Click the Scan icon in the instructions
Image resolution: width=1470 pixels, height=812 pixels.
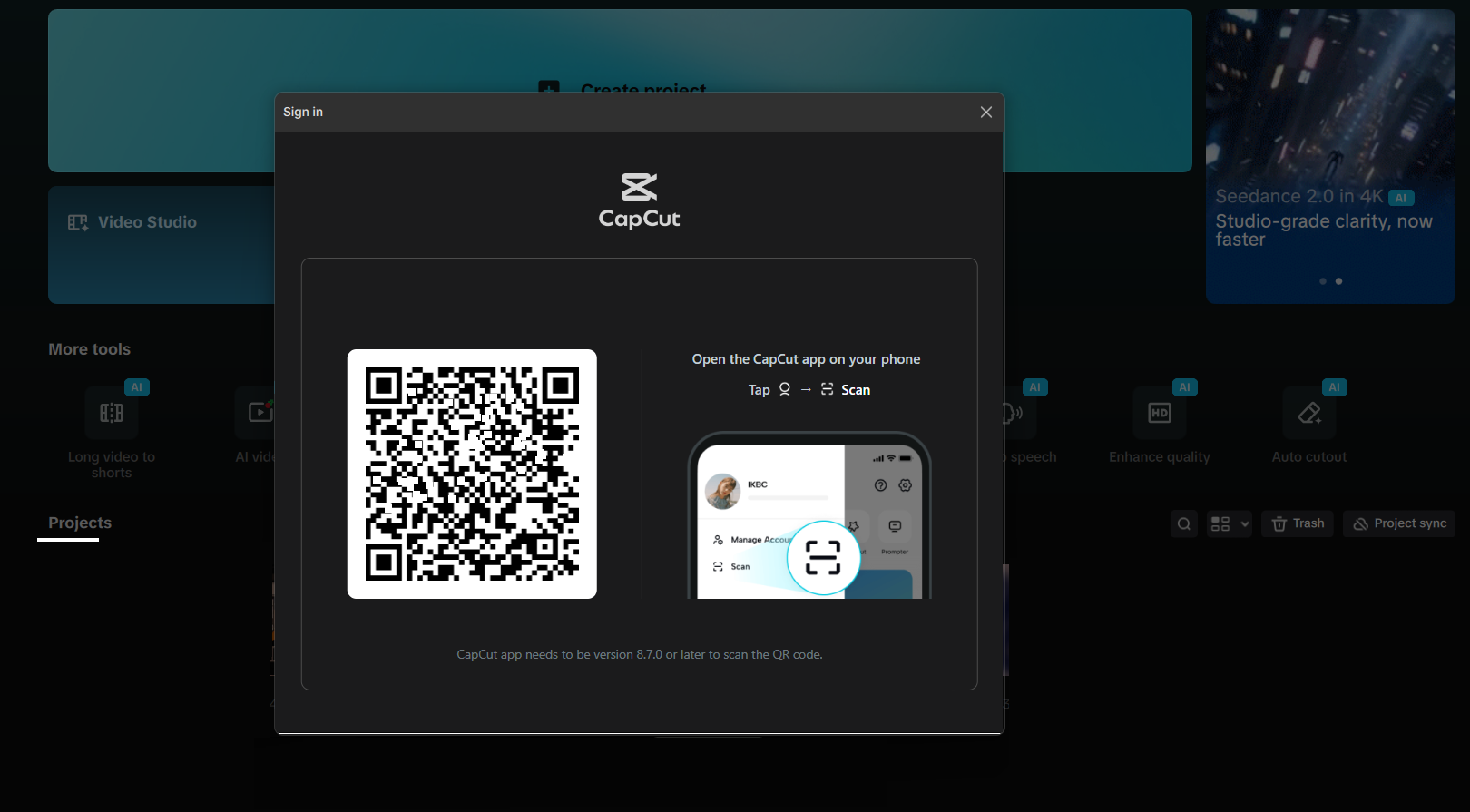click(x=827, y=389)
